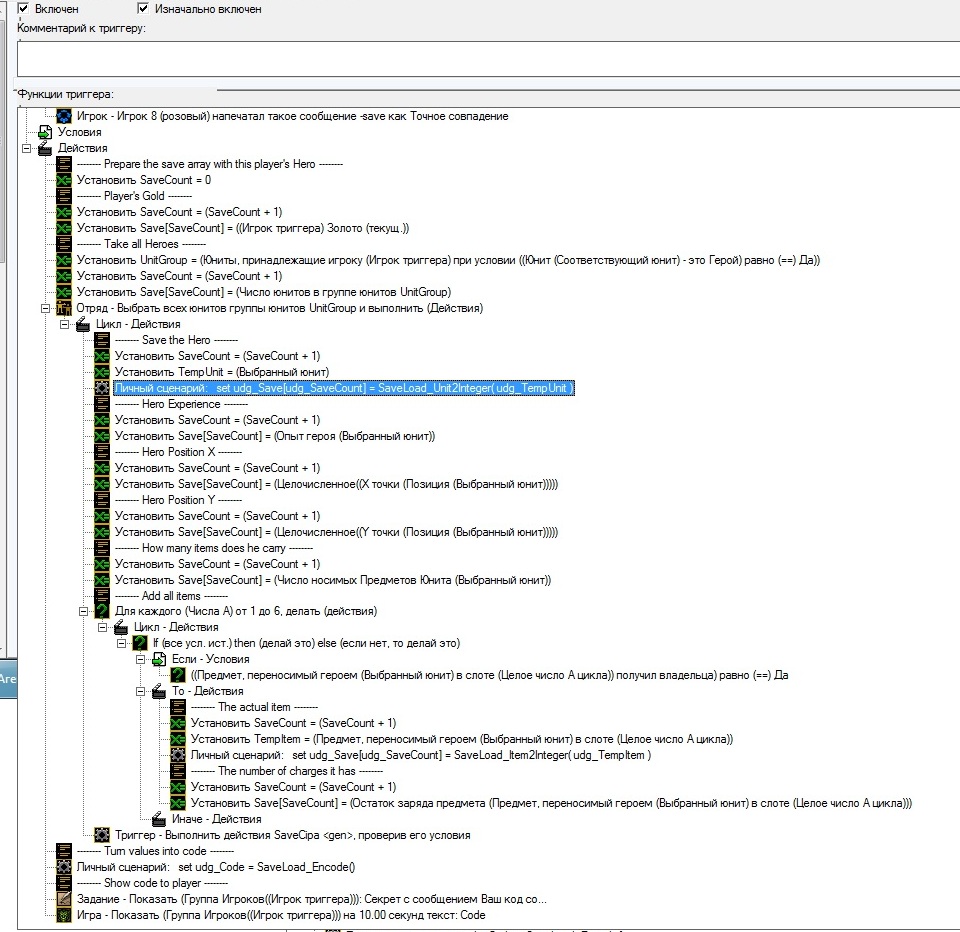Collapse the first Цикл - Действия node
The width and height of the screenshot is (960, 932).
point(64,324)
